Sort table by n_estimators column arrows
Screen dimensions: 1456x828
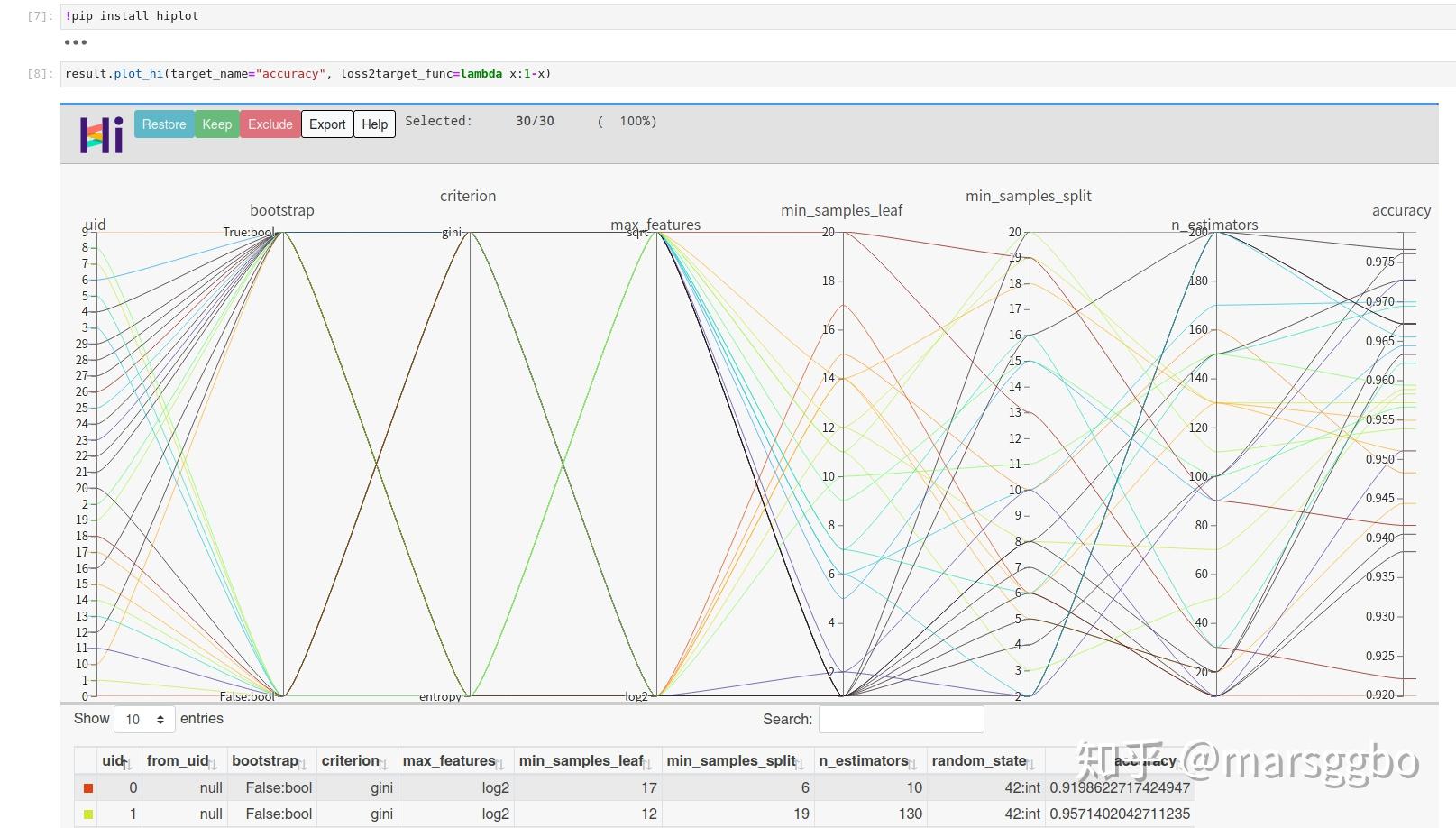[913, 765]
